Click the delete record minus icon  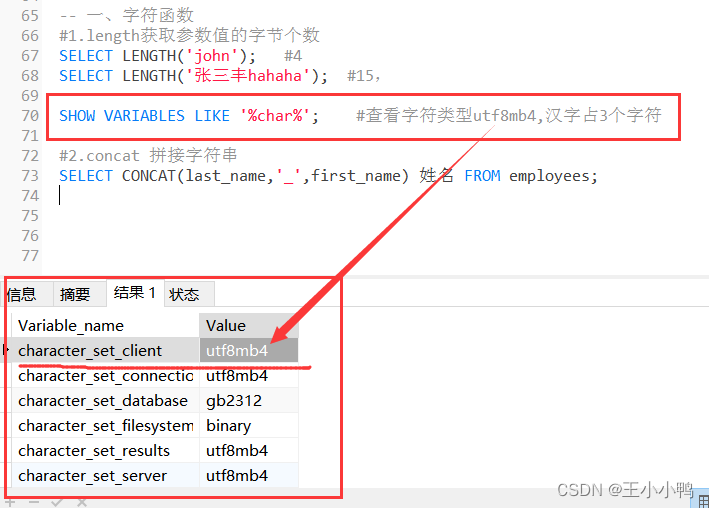coord(33,502)
